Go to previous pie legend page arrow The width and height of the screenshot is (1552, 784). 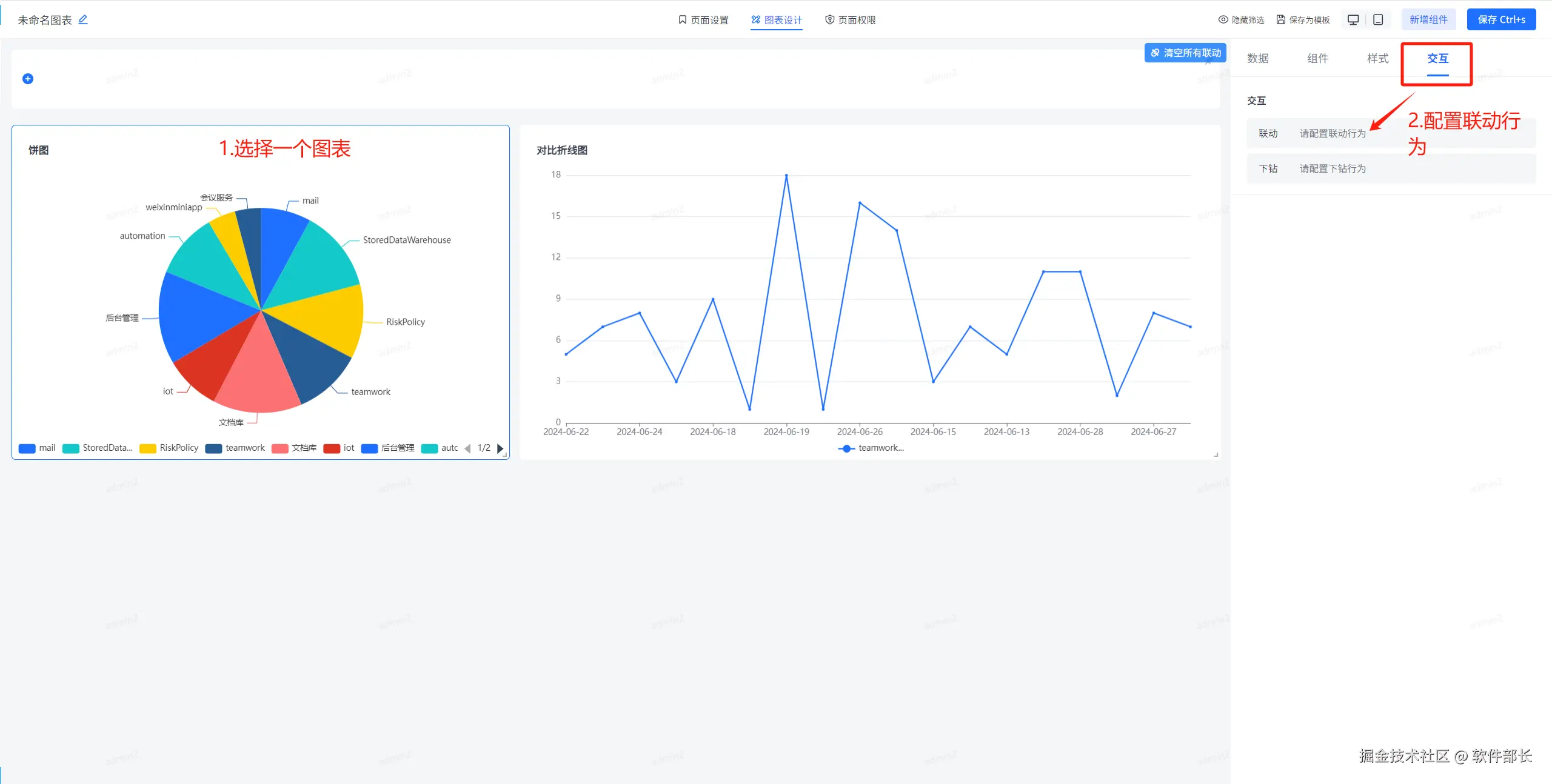pos(467,448)
